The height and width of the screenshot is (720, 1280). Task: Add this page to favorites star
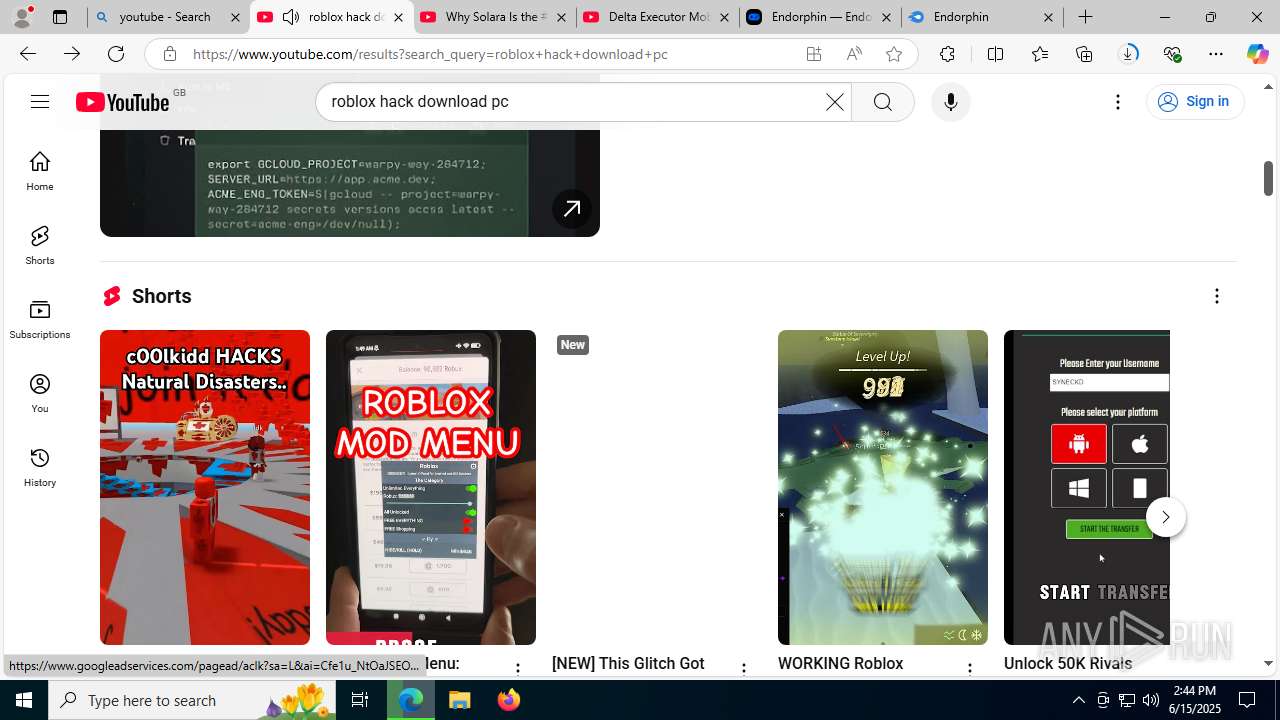click(894, 54)
